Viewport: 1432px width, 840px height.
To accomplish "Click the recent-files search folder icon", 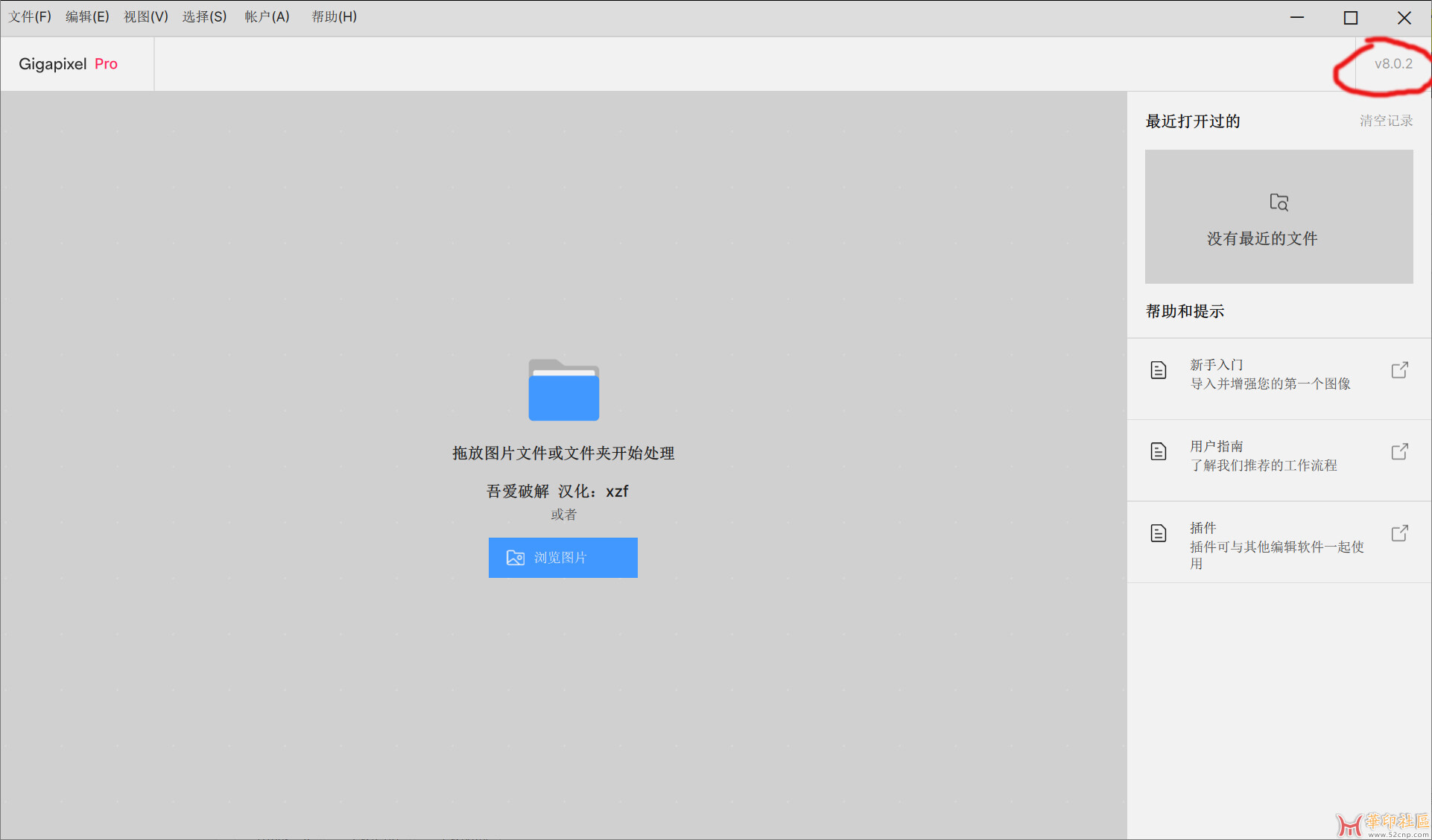I will pos(1279,202).
